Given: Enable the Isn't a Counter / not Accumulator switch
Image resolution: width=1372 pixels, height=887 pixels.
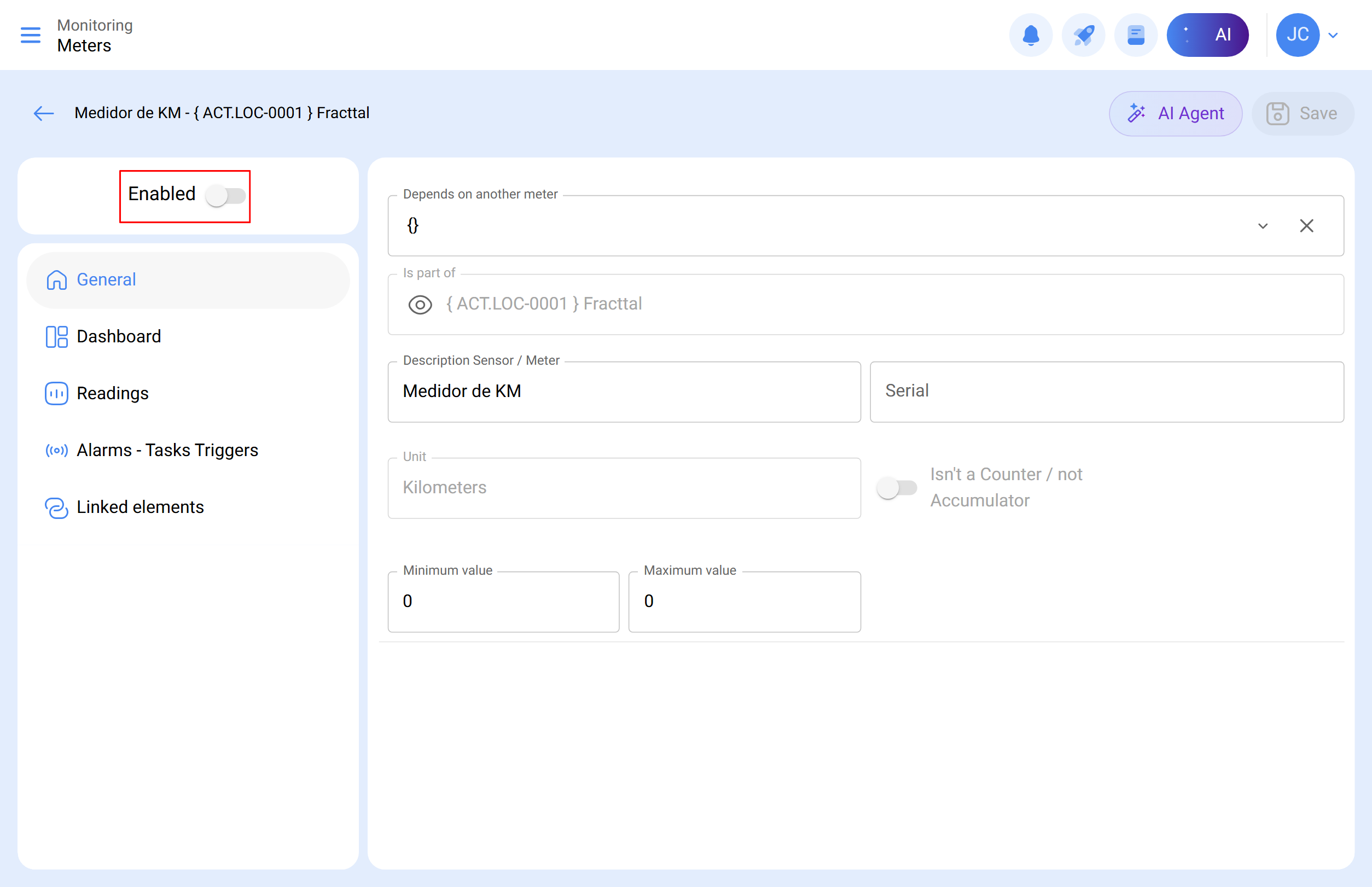Looking at the screenshot, I should [x=897, y=487].
